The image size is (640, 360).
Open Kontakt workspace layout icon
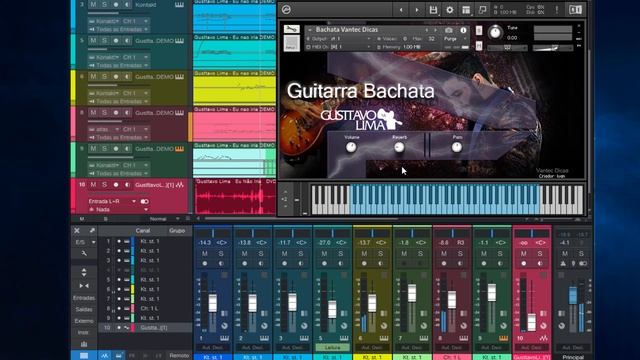click(466, 10)
